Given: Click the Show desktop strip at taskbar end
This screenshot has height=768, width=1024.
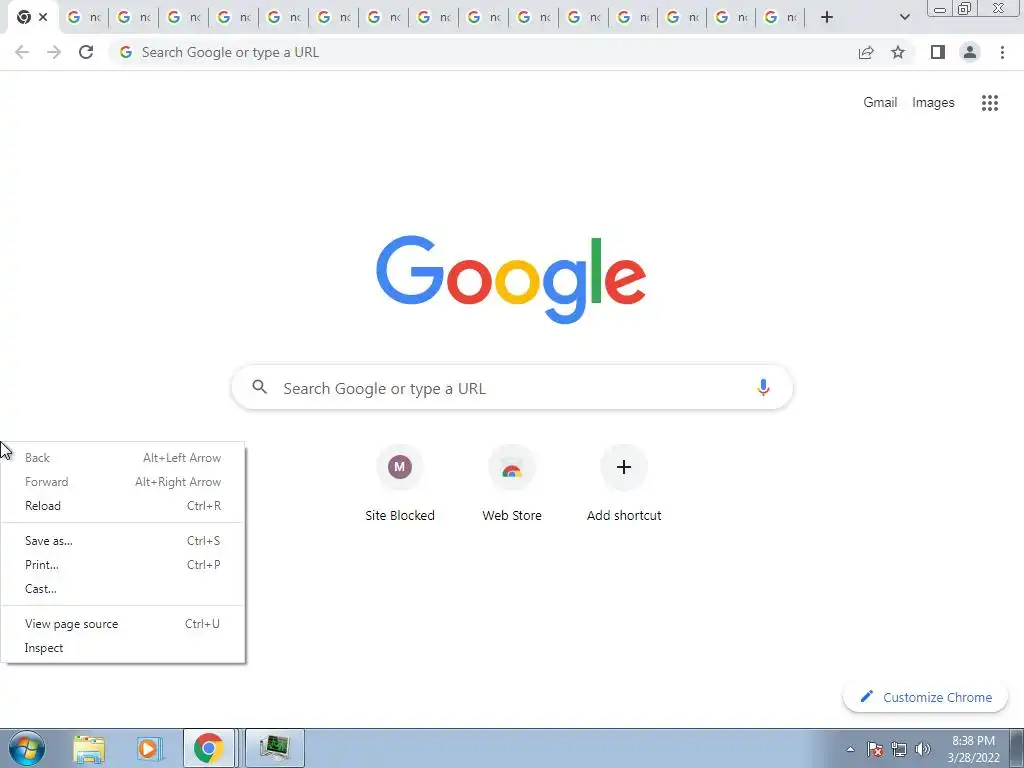Looking at the screenshot, I should [1016, 748].
